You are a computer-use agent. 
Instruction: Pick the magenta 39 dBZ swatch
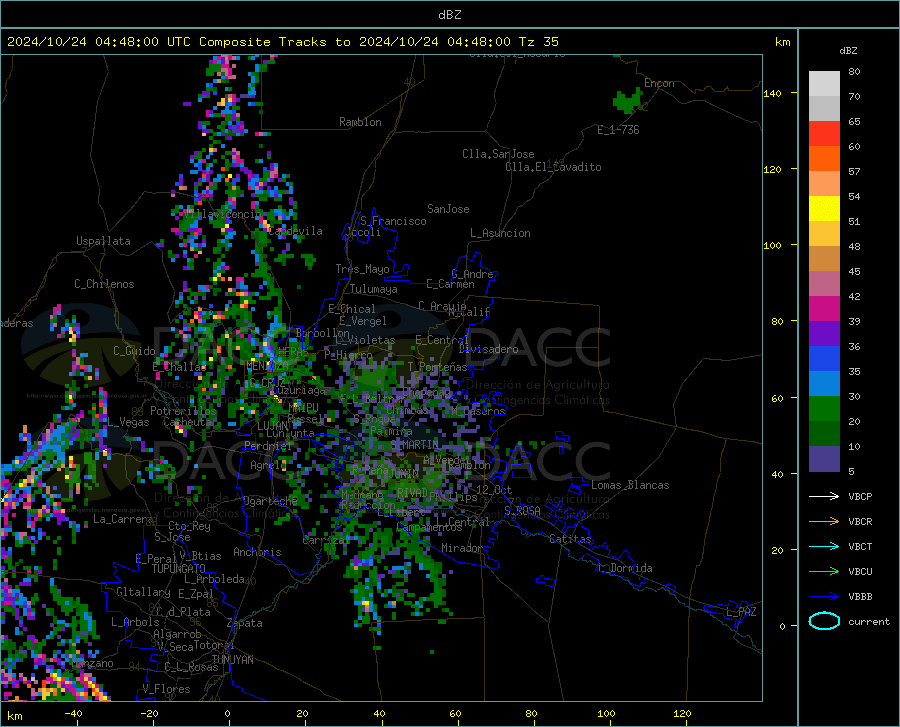tap(824, 309)
